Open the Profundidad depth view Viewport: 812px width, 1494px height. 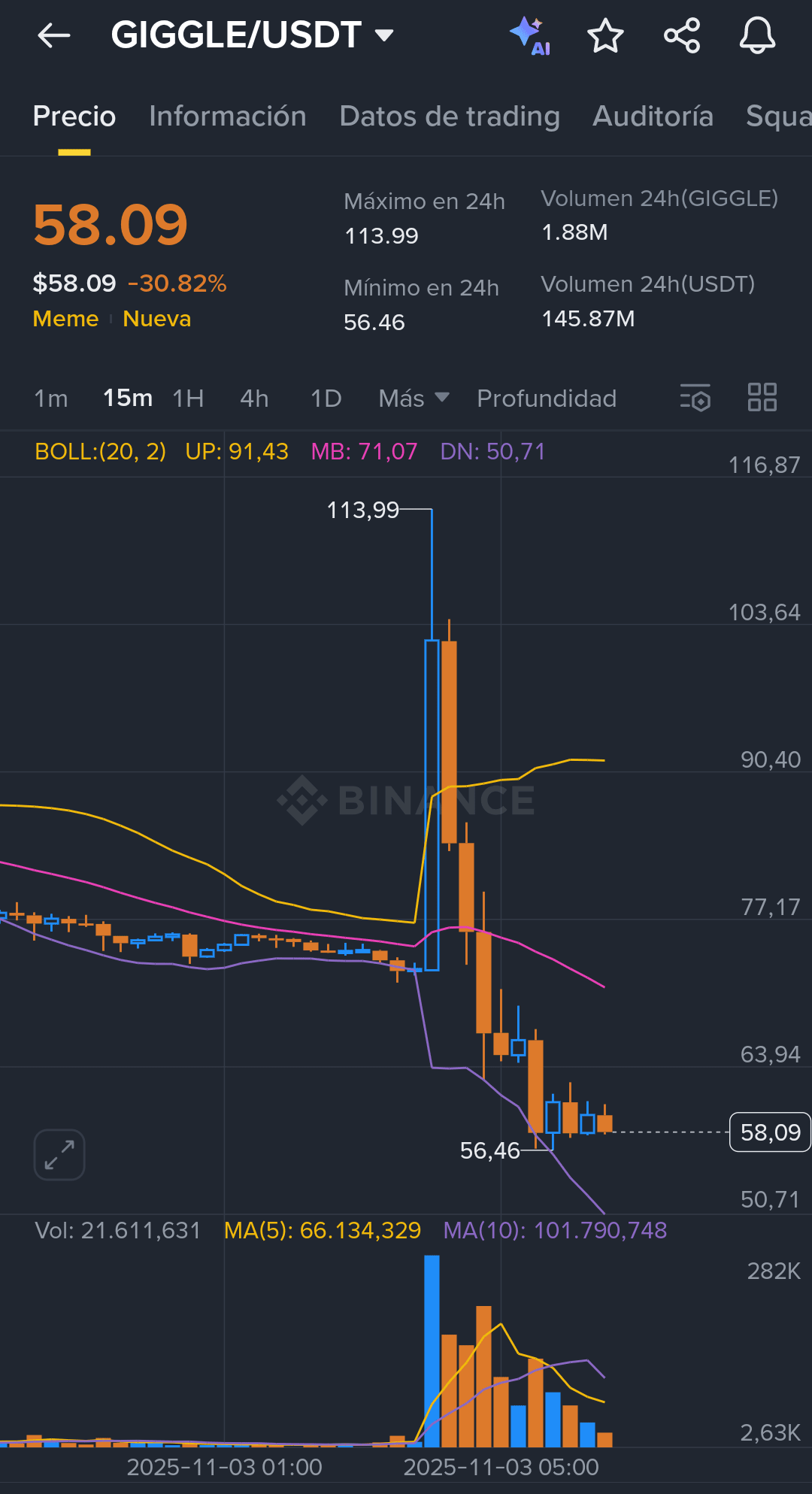pyautogui.click(x=547, y=398)
